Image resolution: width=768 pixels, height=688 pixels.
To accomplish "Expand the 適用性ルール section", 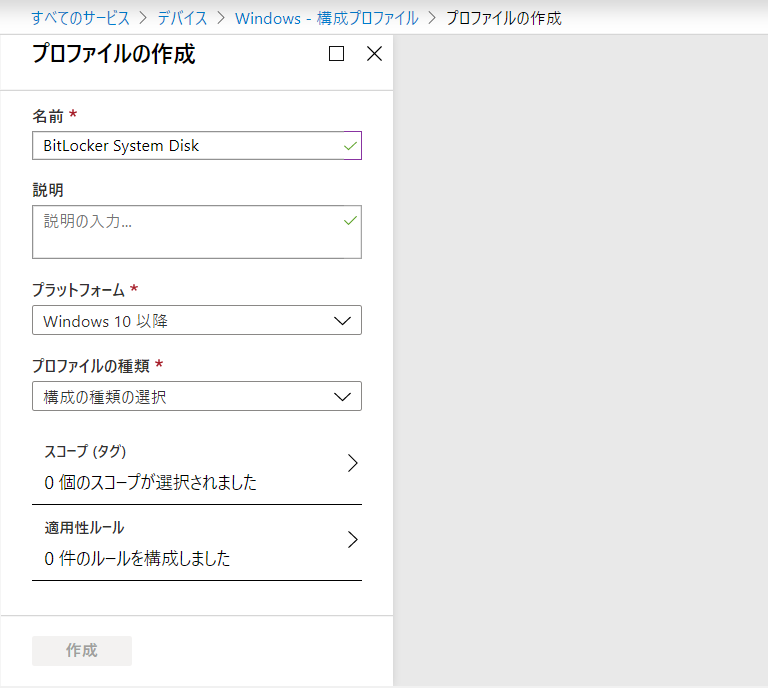I will tap(197, 543).
